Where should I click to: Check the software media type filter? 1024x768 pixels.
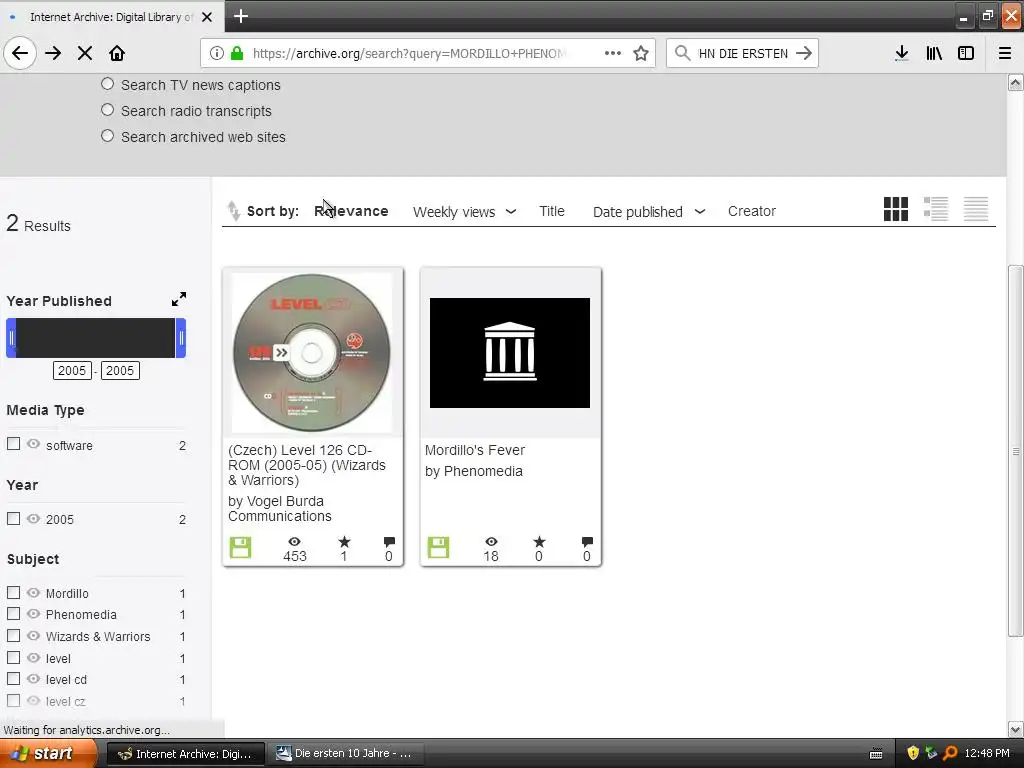pyautogui.click(x=14, y=444)
